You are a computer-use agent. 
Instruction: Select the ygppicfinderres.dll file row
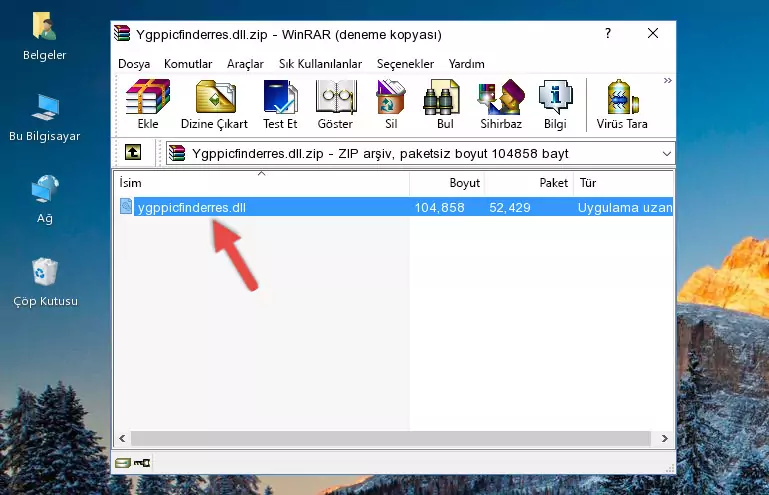coord(395,207)
